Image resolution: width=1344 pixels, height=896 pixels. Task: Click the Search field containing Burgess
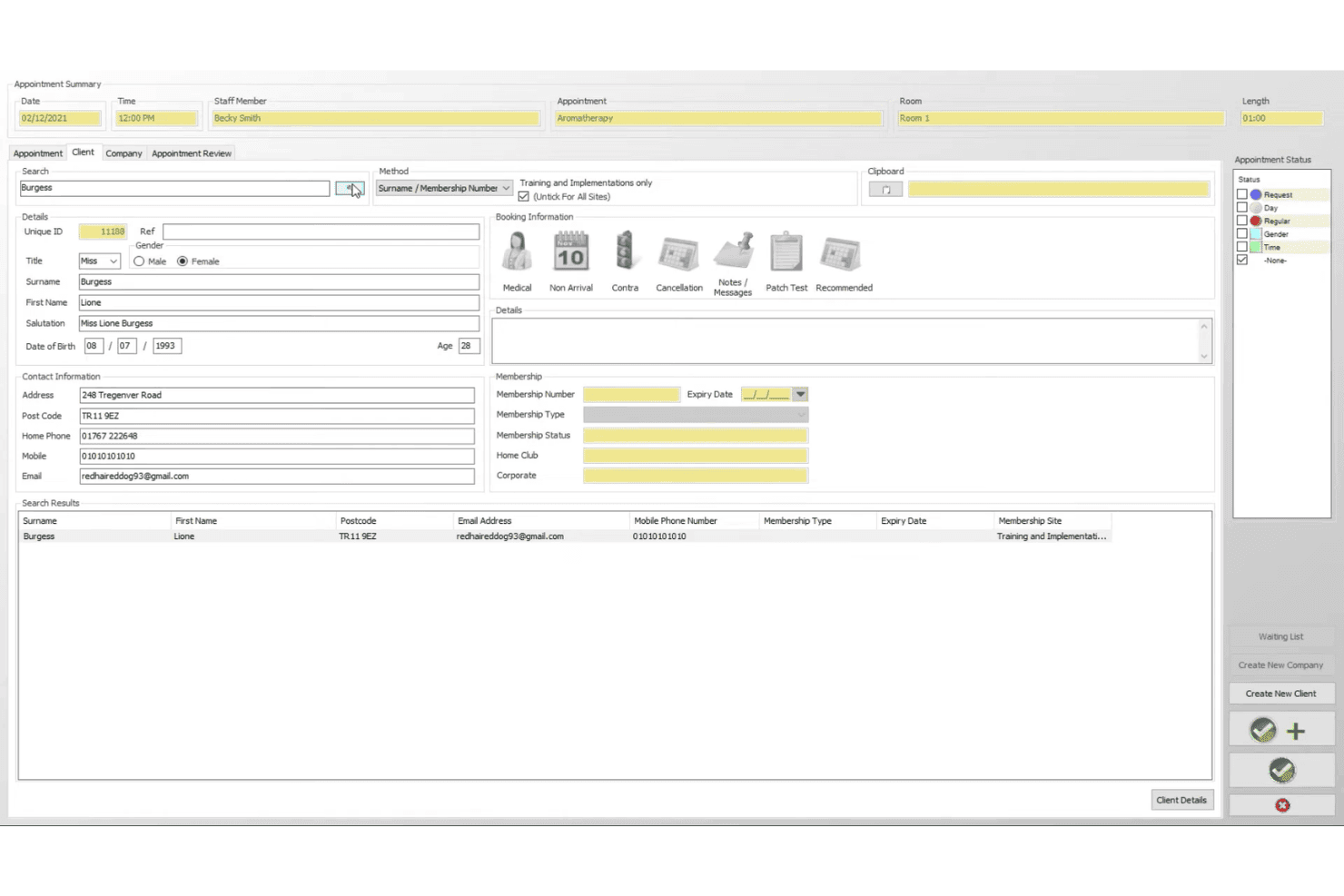tap(174, 188)
